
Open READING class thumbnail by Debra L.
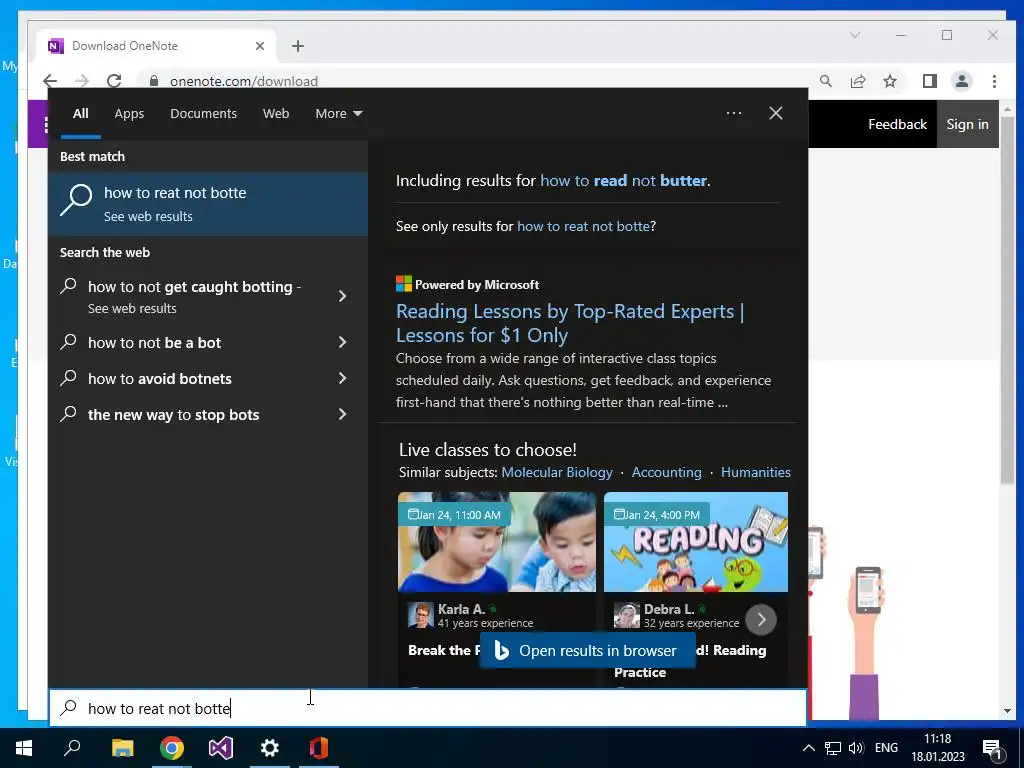[x=696, y=542]
